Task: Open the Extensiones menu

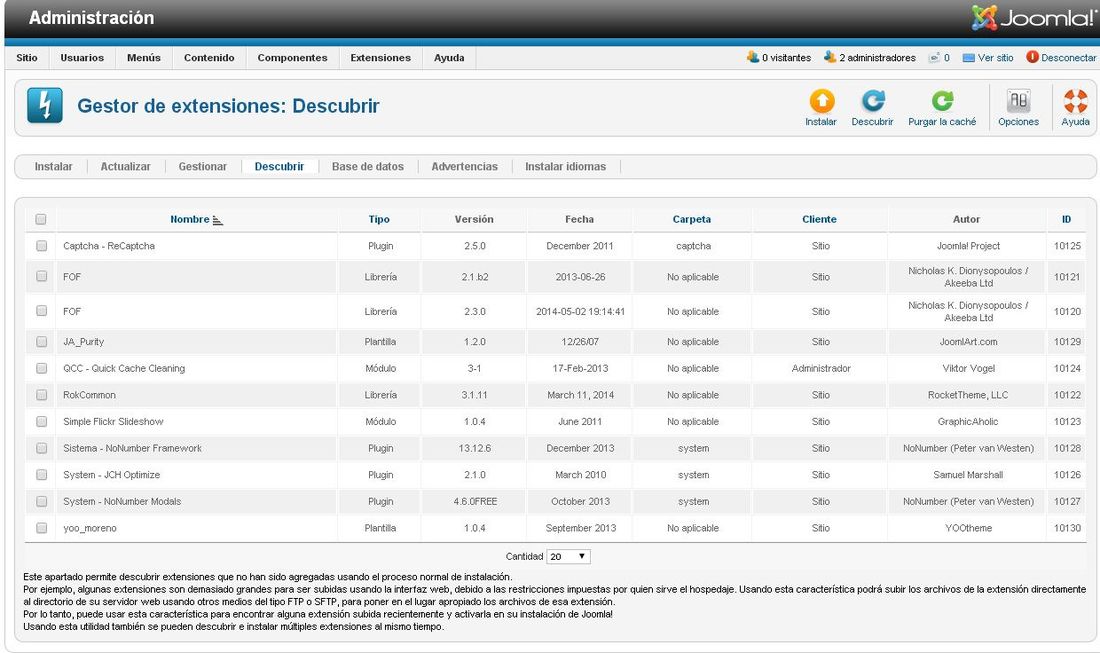Action: coord(381,58)
